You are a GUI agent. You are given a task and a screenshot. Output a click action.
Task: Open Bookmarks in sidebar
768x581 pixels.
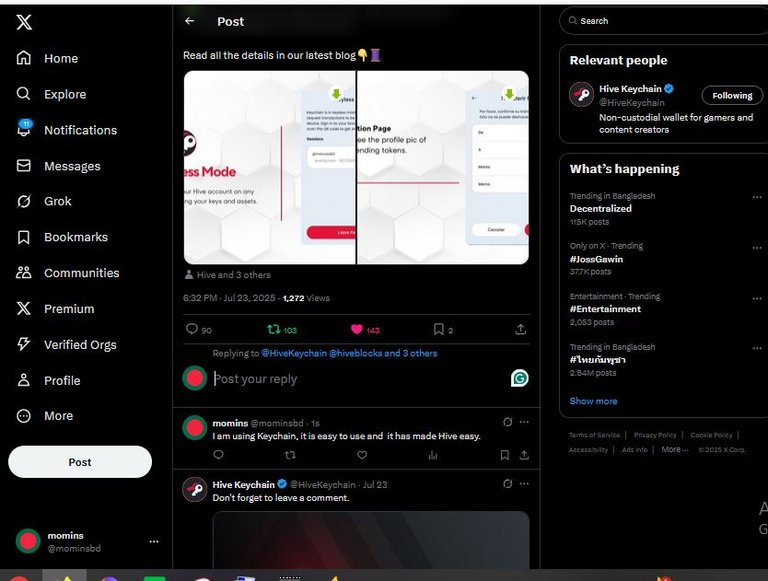[62, 237]
